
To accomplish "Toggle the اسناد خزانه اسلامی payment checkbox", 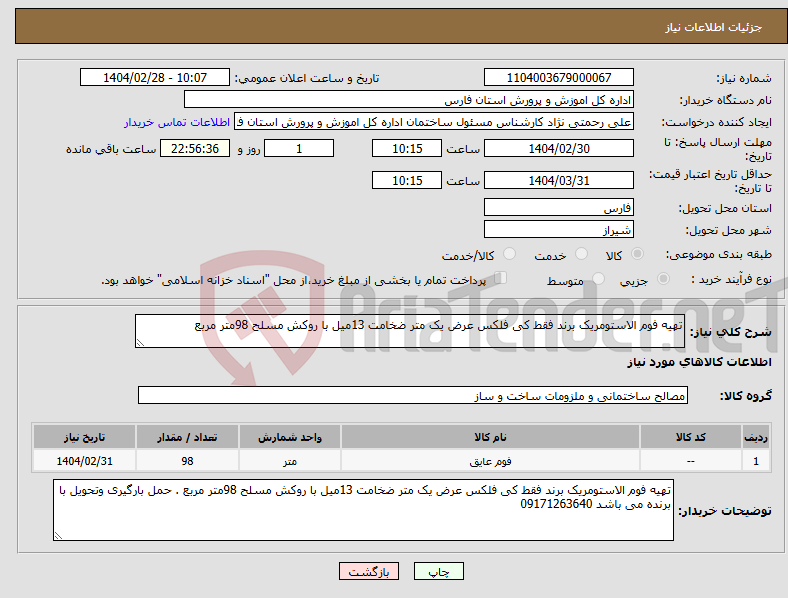I will click(x=501, y=278).
